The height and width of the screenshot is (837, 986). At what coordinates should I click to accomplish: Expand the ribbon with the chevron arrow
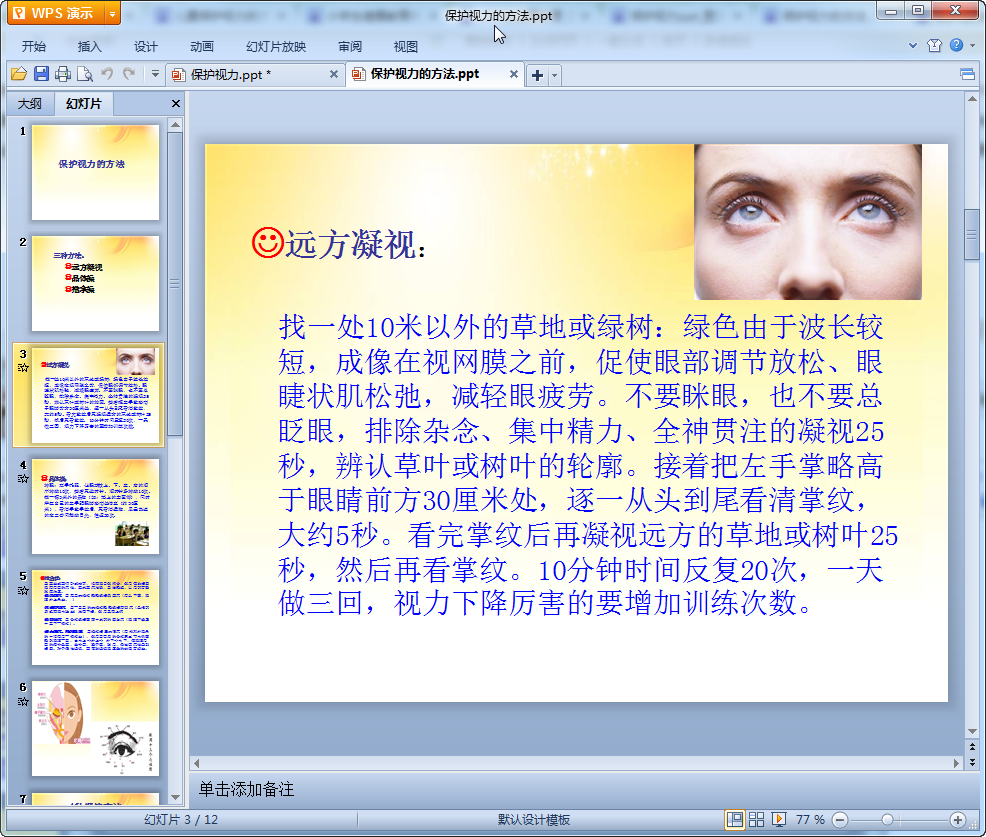coord(913,45)
